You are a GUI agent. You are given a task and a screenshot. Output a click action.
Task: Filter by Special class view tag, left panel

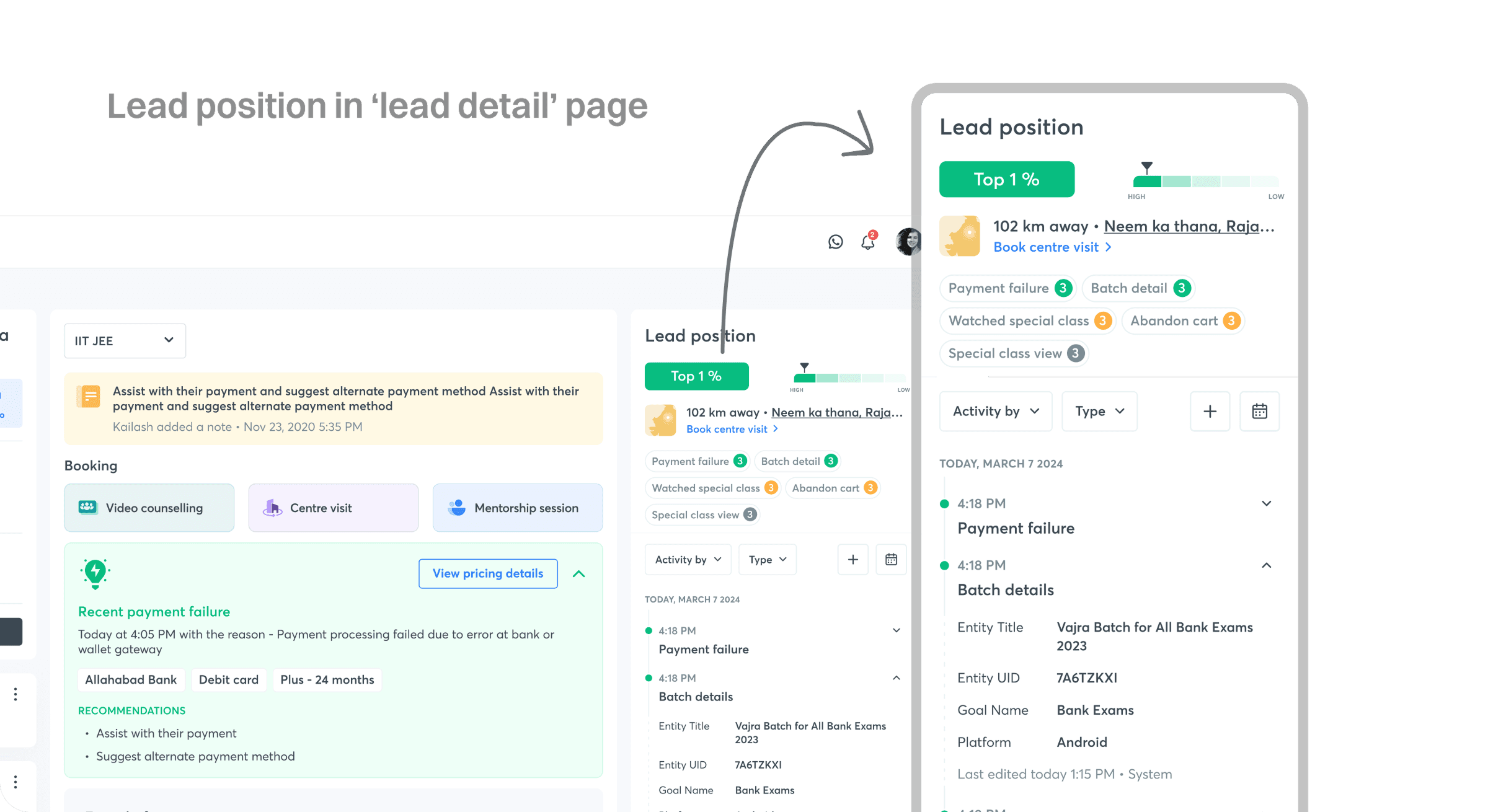(x=702, y=514)
